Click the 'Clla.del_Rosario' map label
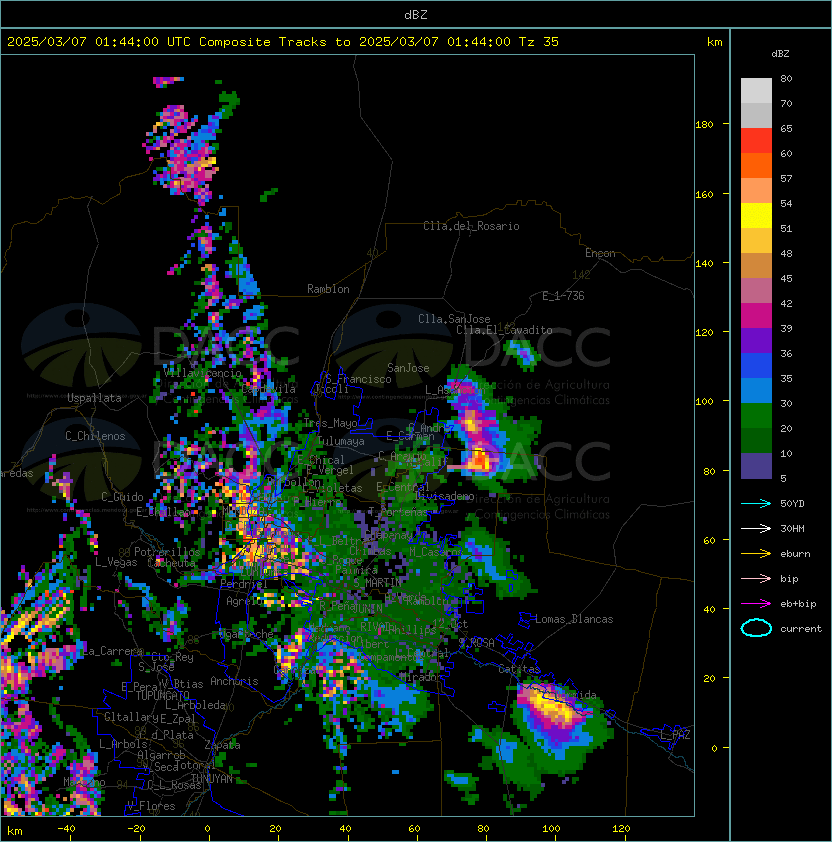832x842 pixels. (x=471, y=226)
